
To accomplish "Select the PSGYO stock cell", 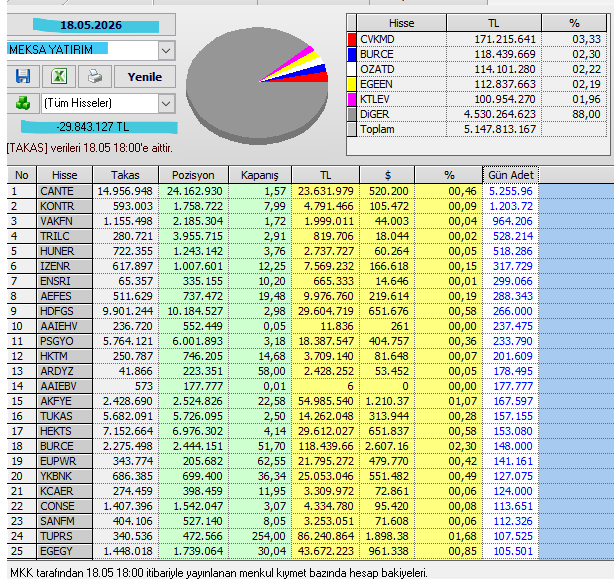I will pyautogui.click(x=65, y=341).
